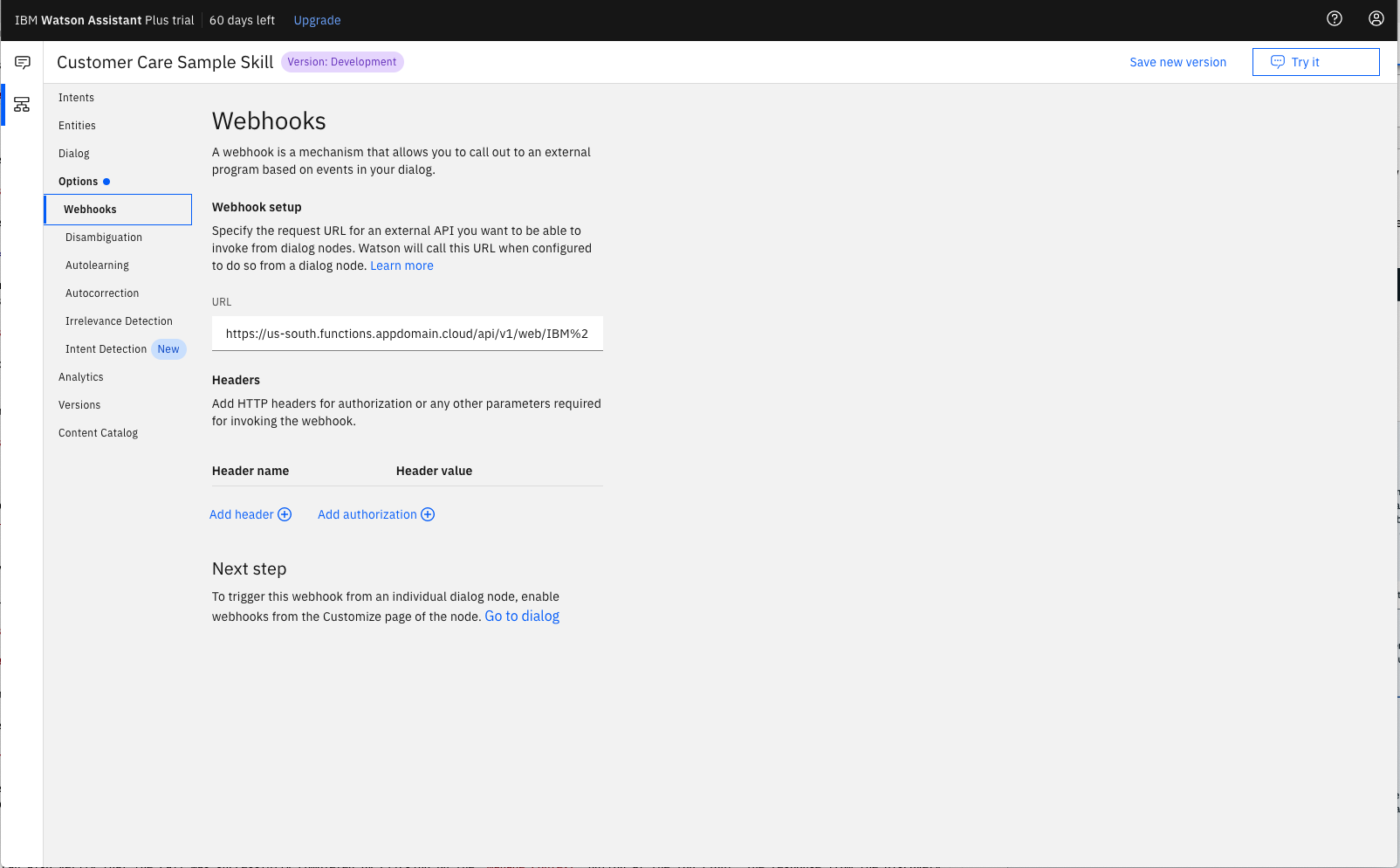Click the Webhooks page heading
1400x868 pixels.
pyautogui.click(x=269, y=121)
